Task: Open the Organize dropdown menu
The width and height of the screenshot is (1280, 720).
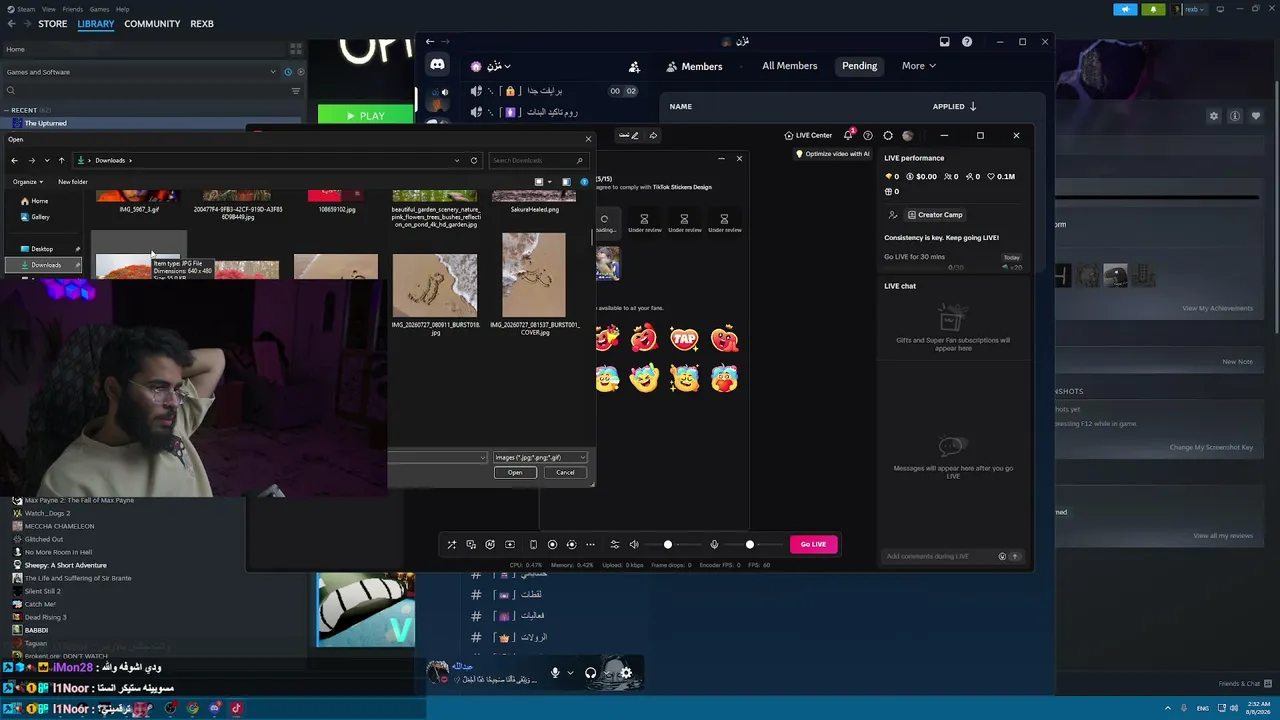Action: [x=28, y=182]
